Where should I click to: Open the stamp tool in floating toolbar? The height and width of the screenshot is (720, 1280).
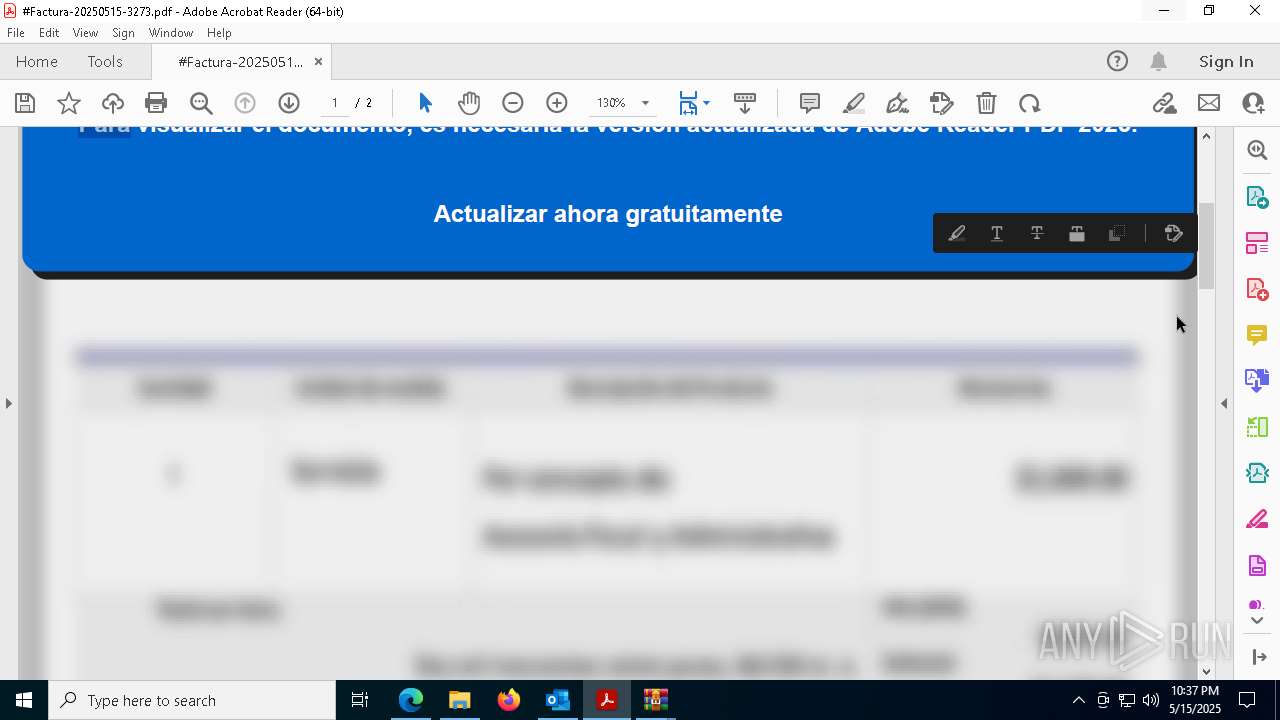tap(1174, 233)
